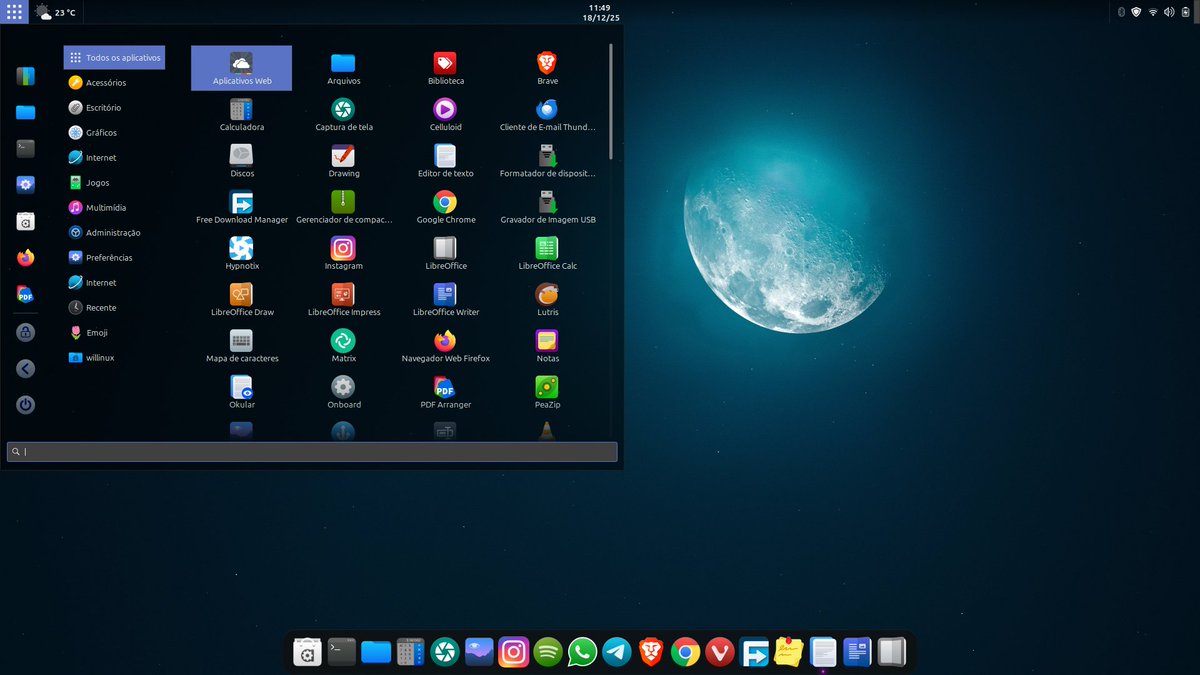Launch PDF Arranger from the menu grid
The image size is (1200, 675).
coord(445,392)
